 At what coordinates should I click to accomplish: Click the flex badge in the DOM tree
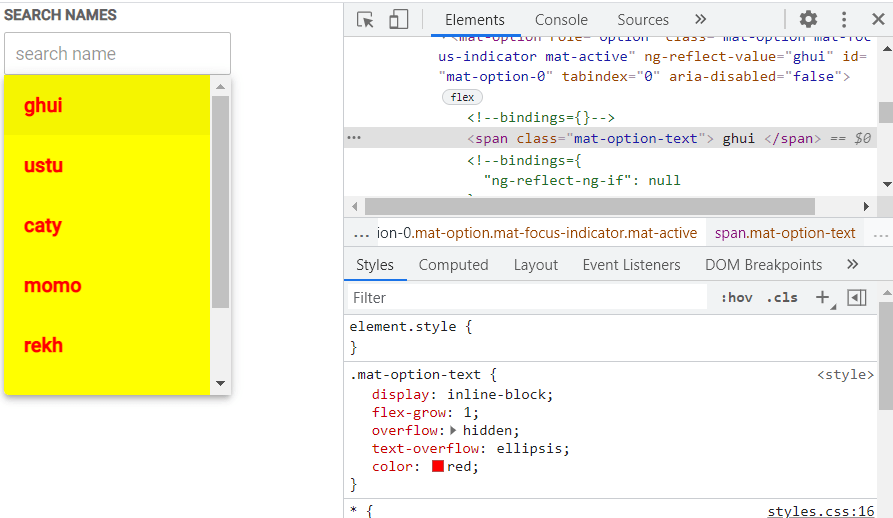point(462,97)
